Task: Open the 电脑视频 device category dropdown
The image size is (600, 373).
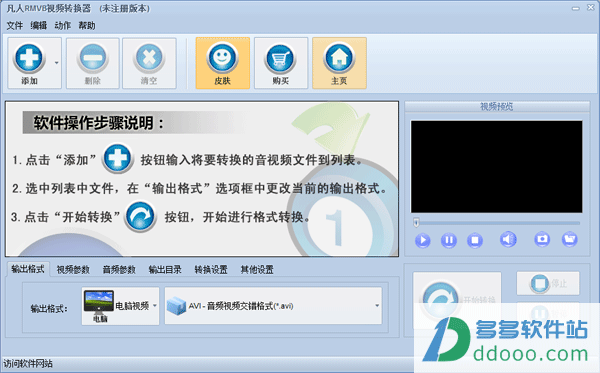Action: 121,306
